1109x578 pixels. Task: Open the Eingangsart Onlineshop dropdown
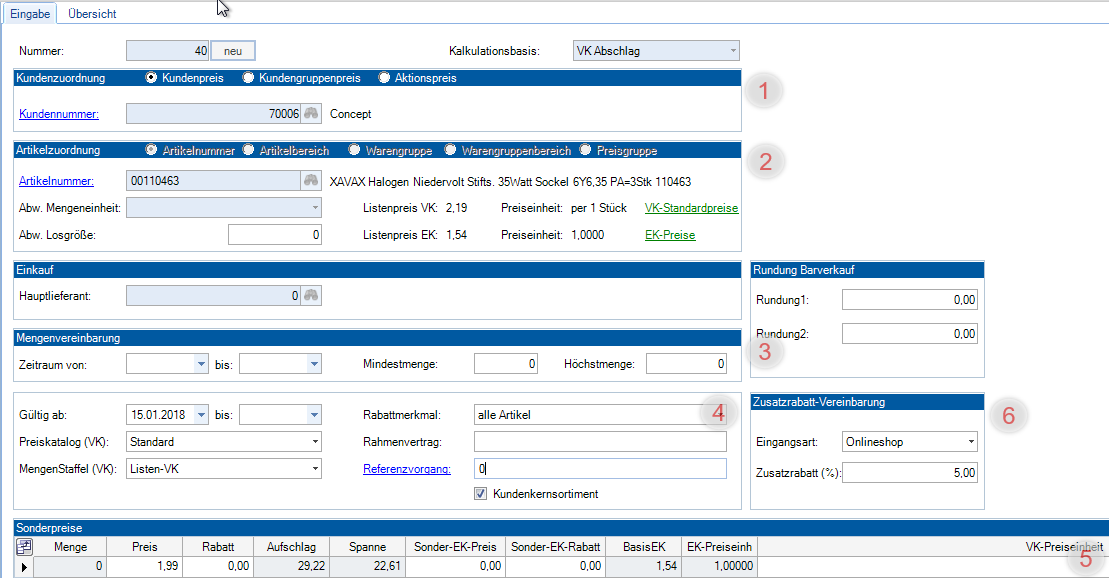click(x=970, y=441)
